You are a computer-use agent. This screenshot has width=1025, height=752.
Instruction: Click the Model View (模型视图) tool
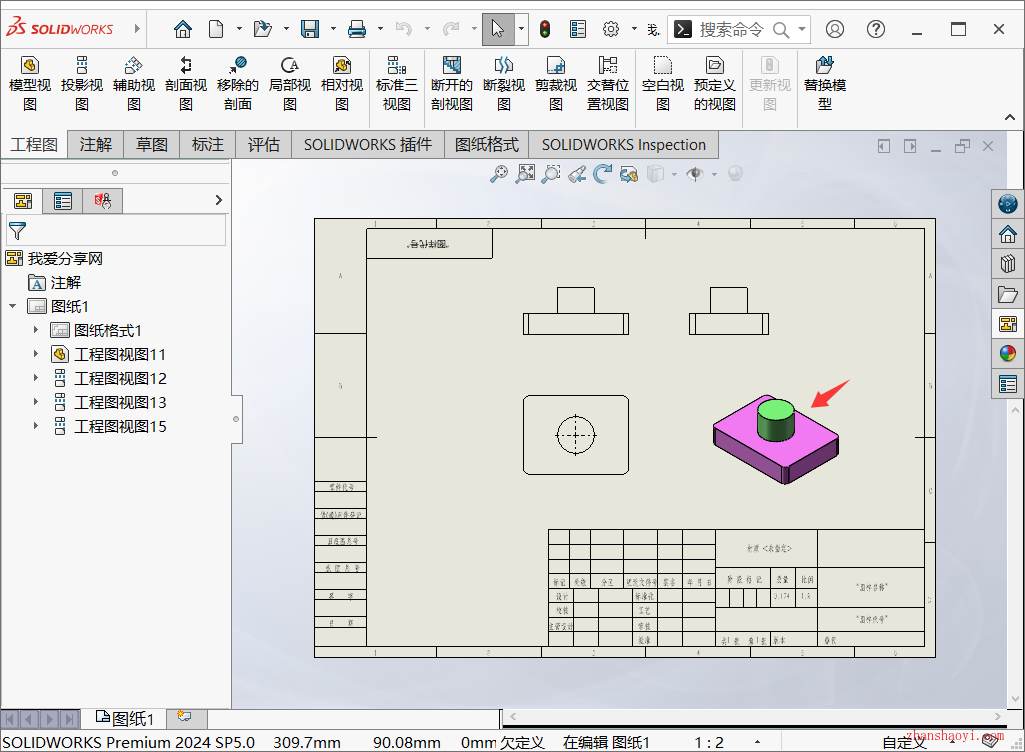pyautogui.click(x=29, y=84)
